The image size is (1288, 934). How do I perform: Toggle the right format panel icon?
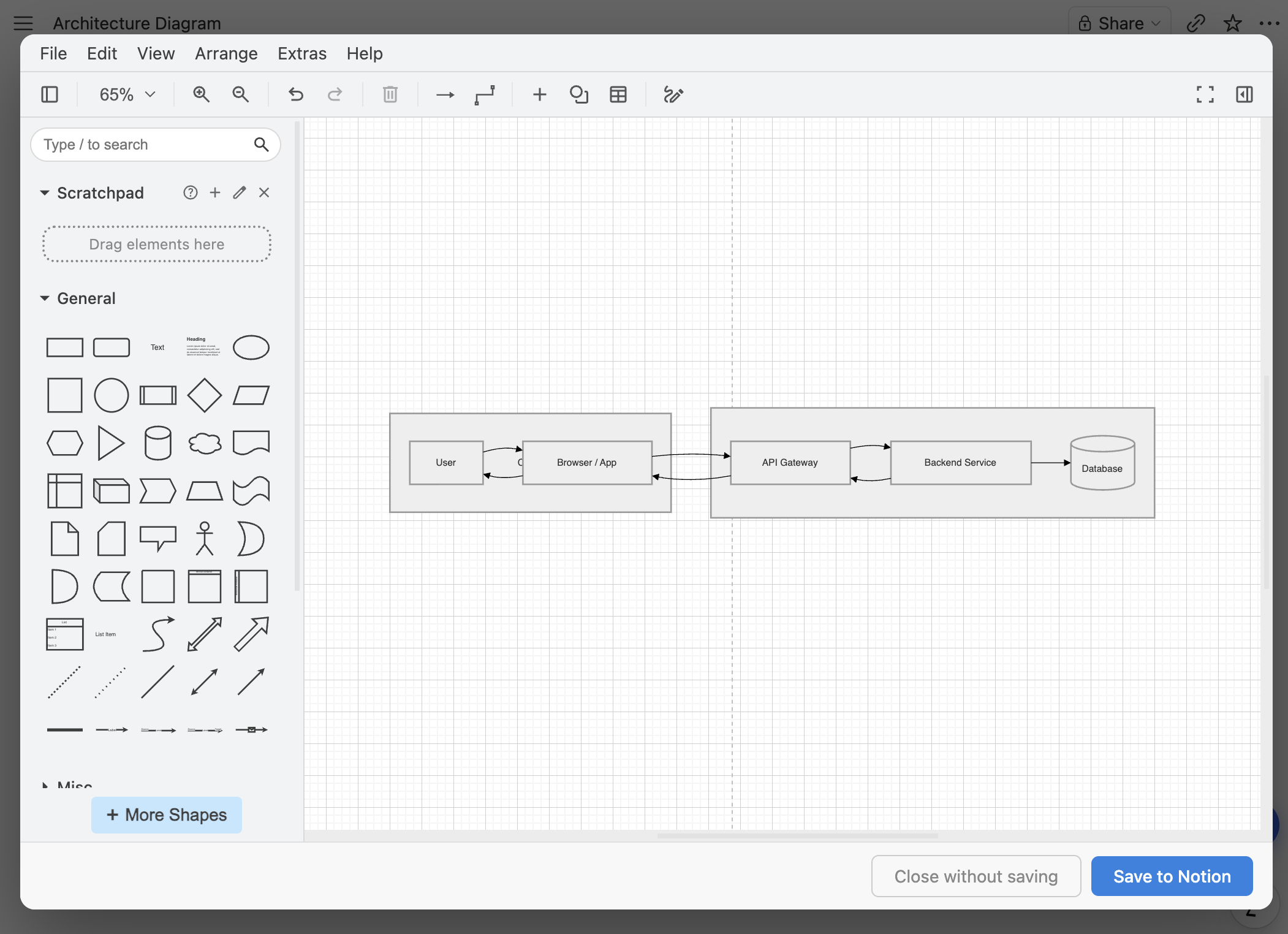(x=1244, y=94)
